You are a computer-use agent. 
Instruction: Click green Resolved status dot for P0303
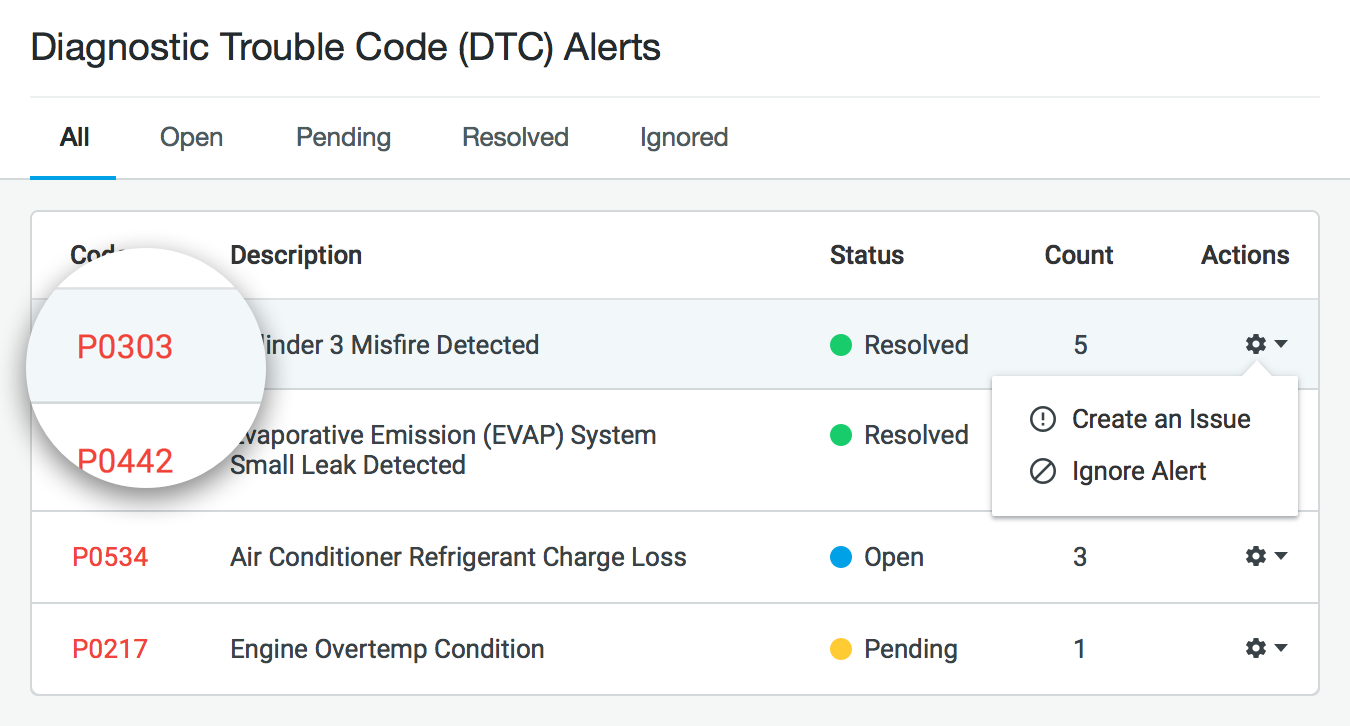click(x=841, y=345)
